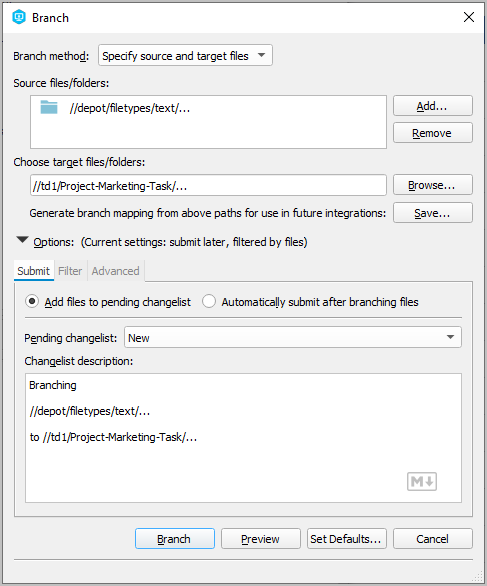
Task: Open the Pending changelist dropdown
Action: pyautogui.click(x=293, y=337)
